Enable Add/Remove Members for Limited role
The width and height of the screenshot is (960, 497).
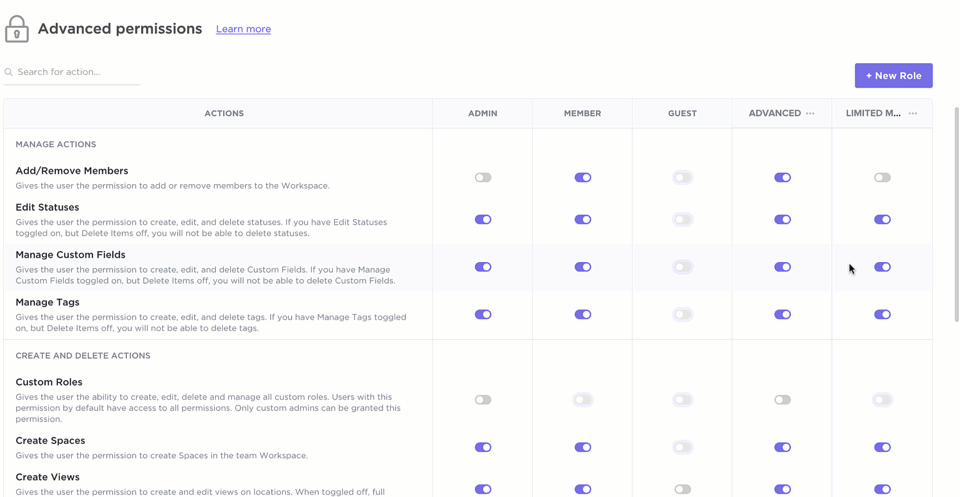(882, 178)
